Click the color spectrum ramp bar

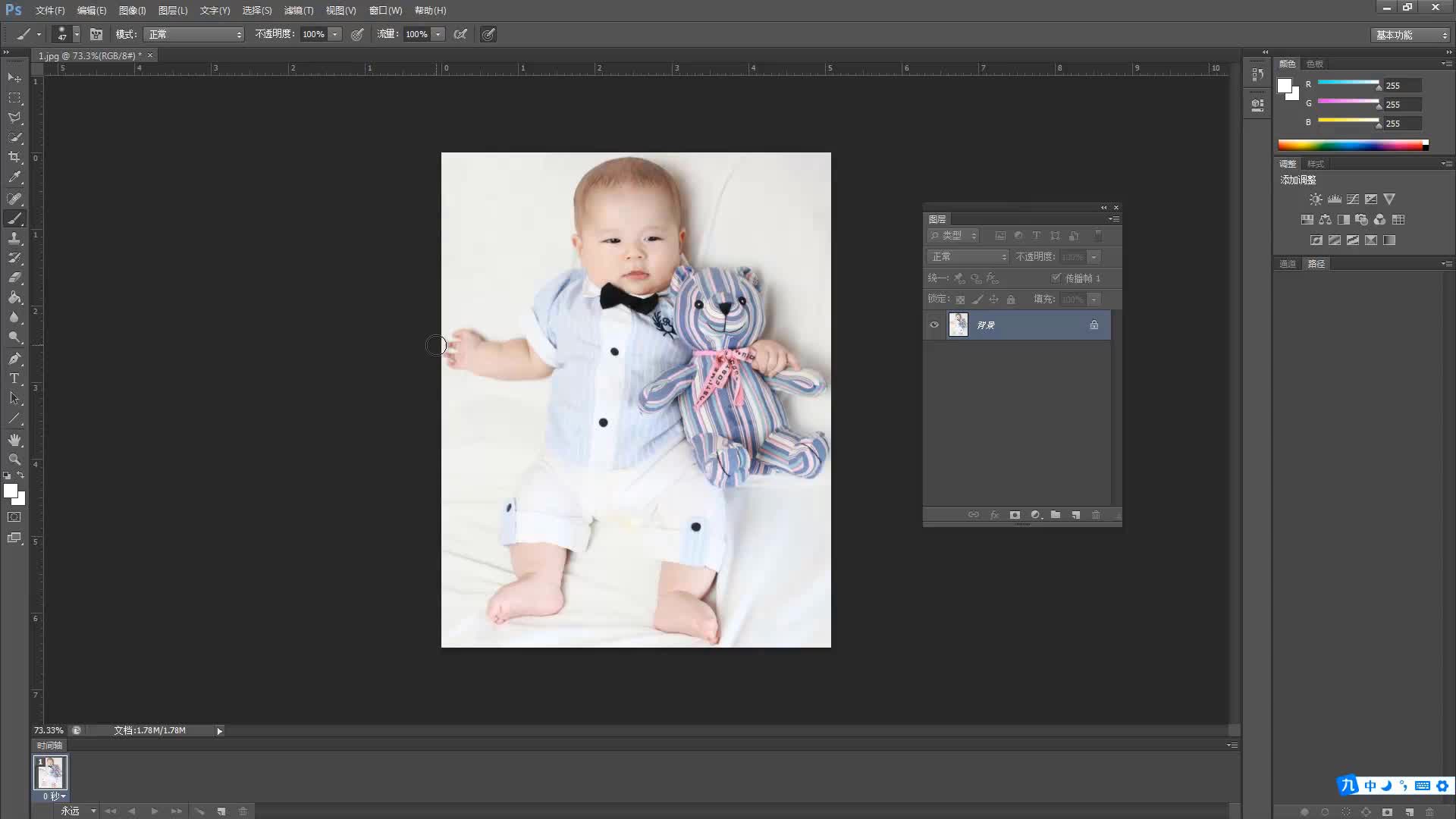[x=1350, y=145]
